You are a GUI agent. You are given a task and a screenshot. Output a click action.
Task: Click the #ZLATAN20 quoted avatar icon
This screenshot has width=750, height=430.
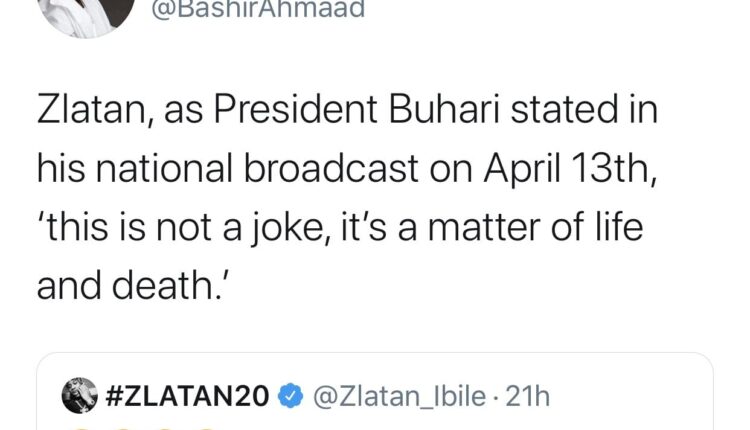77,396
